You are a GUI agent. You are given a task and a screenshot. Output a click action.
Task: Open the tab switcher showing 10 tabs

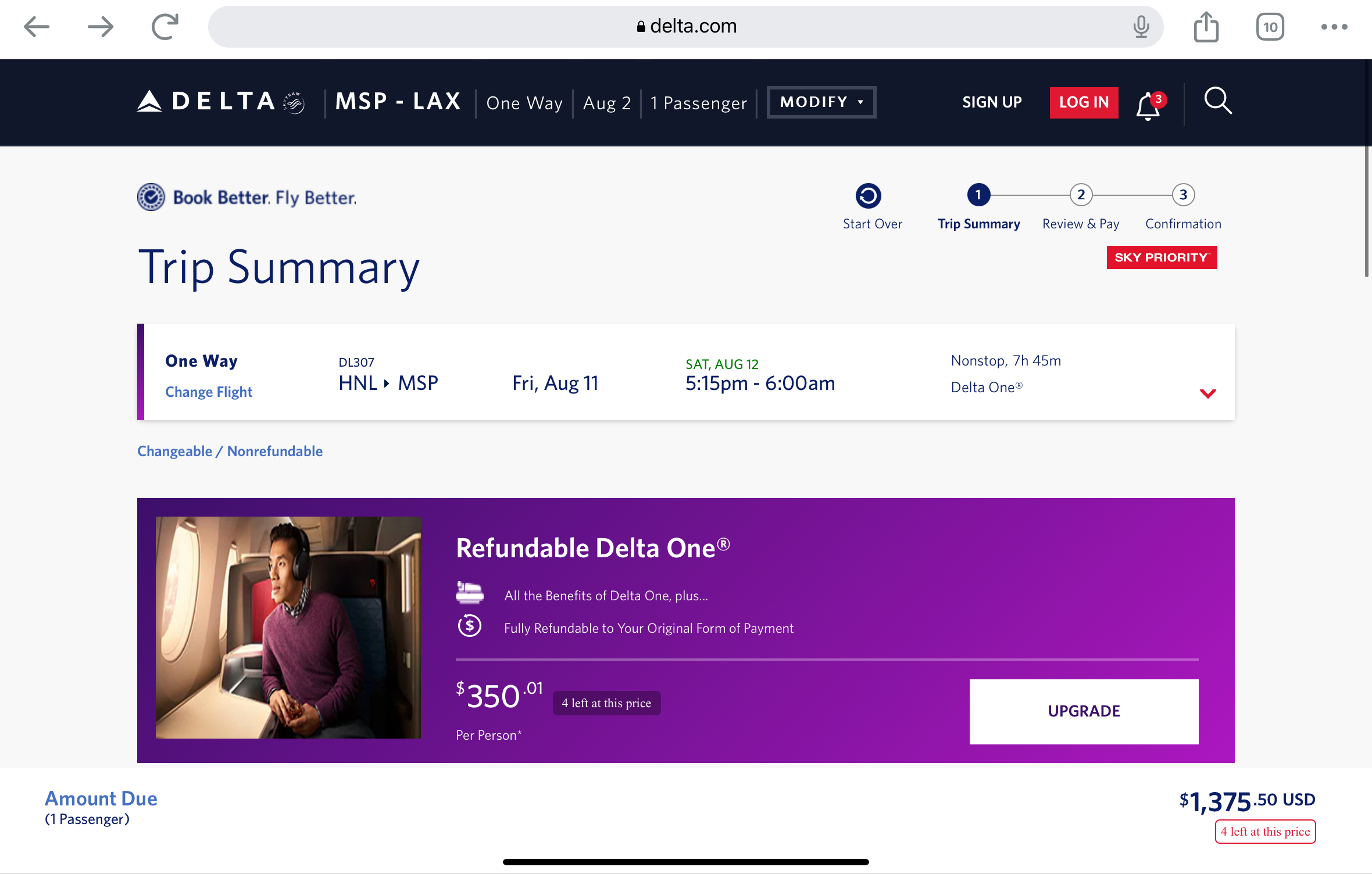1270,27
